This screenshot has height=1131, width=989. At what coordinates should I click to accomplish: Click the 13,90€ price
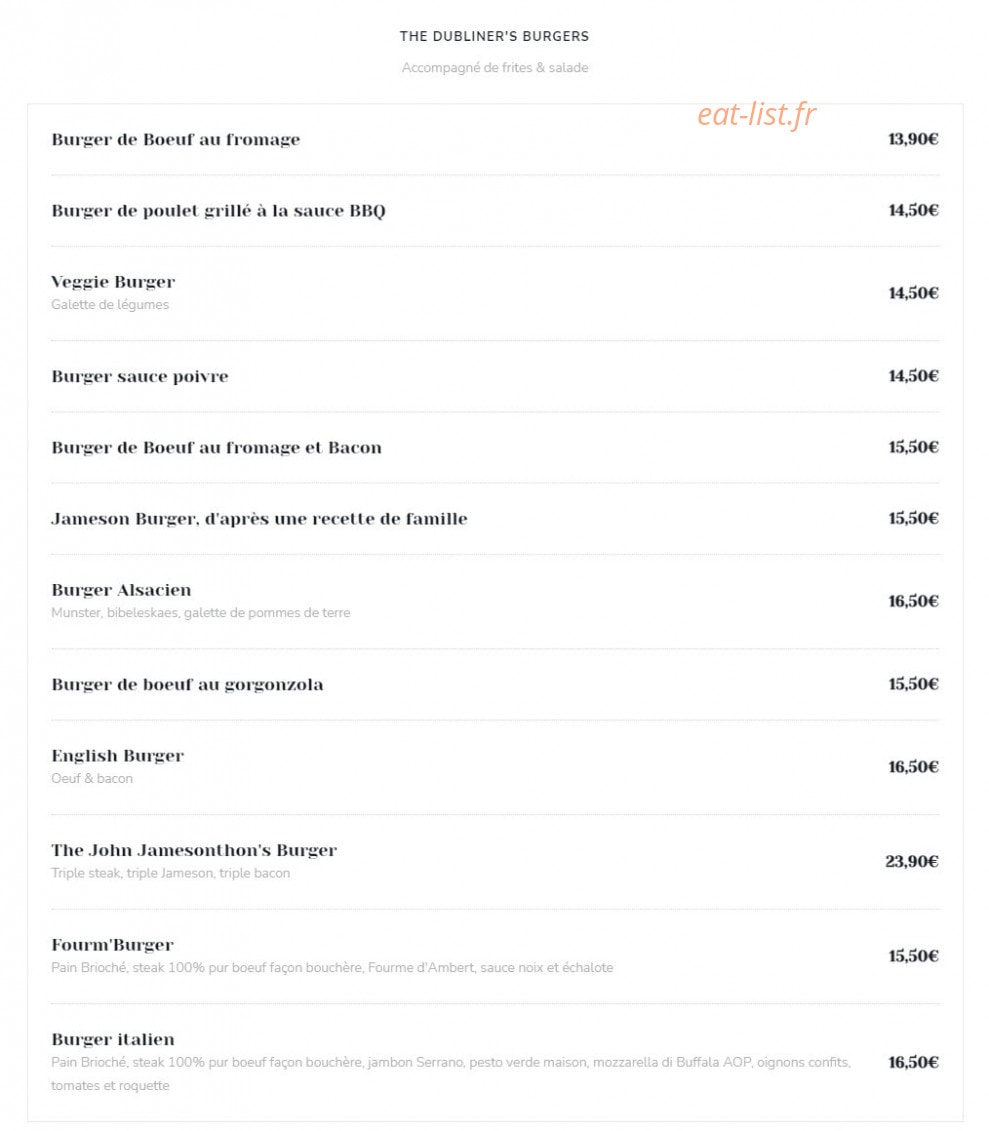coord(913,138)
